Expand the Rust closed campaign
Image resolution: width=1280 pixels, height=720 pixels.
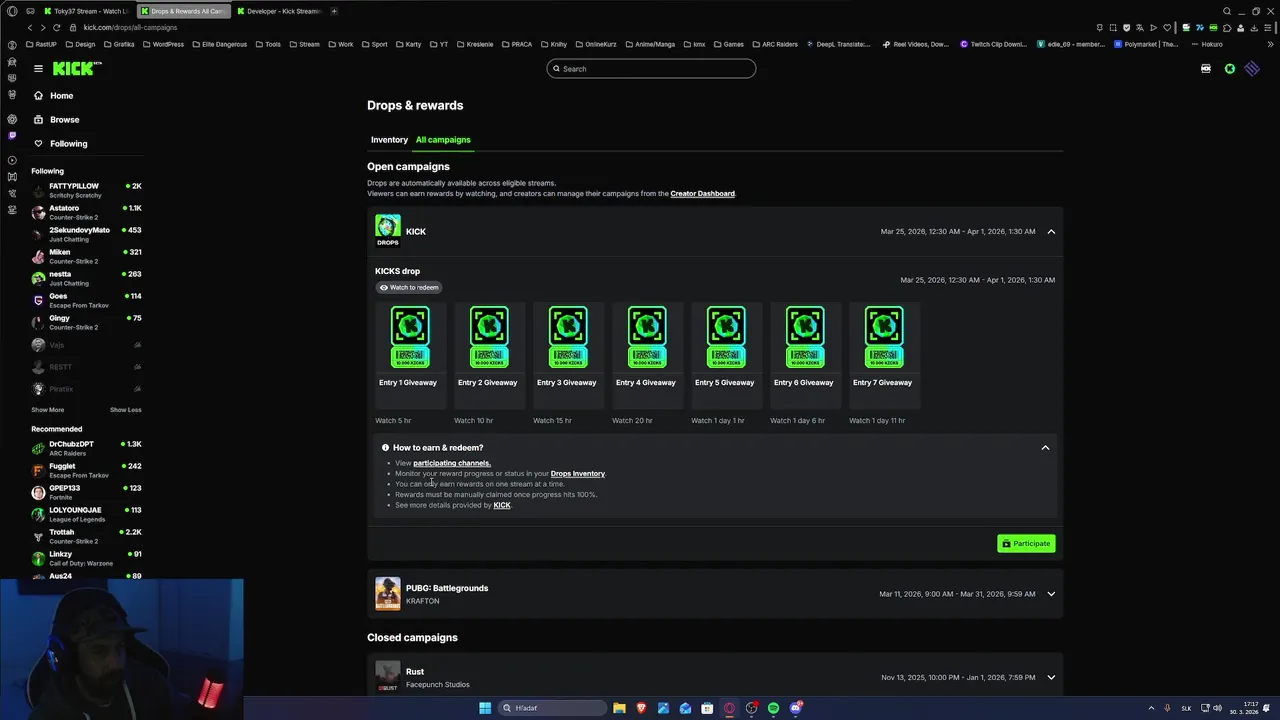1051,677
